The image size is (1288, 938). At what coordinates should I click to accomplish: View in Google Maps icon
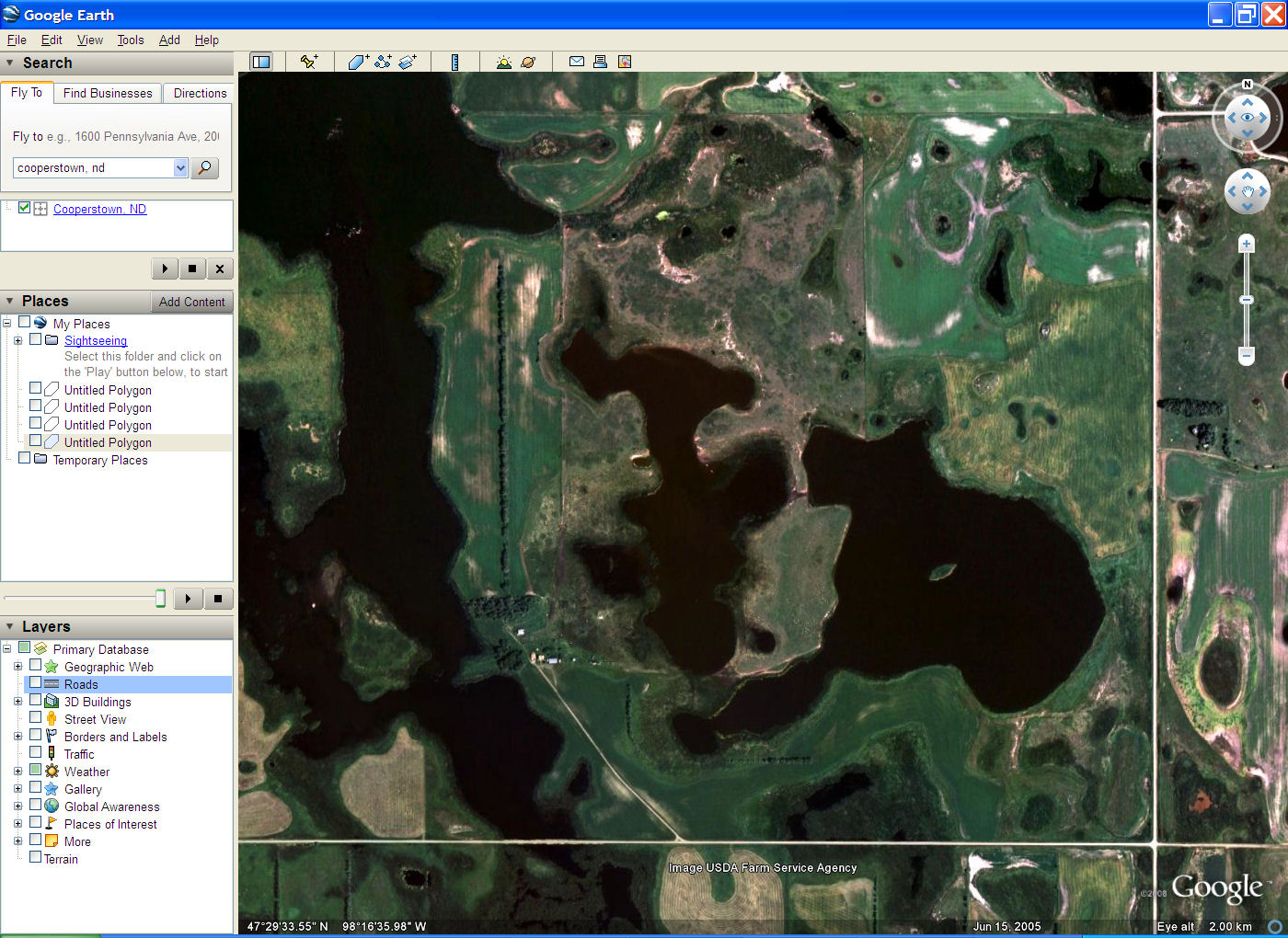[625, 62]
